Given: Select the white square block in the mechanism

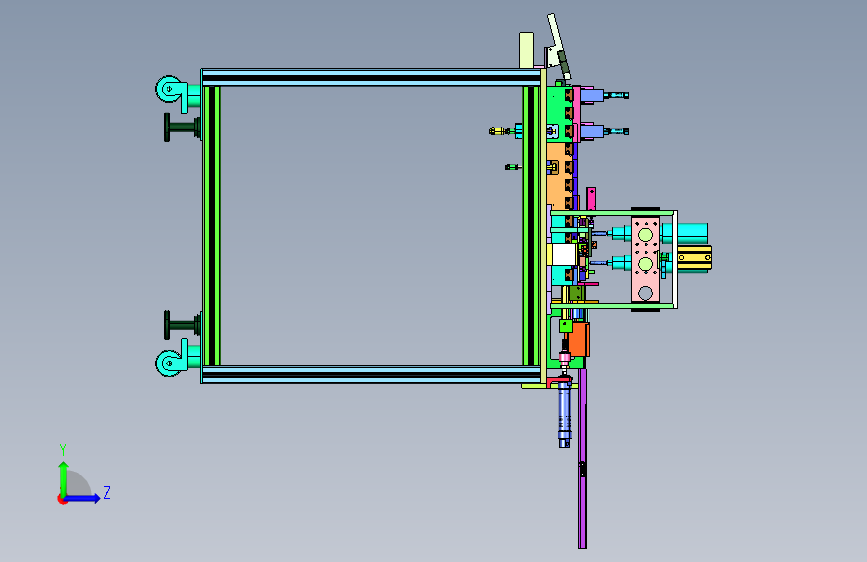Looking at the screenshot, I should (x=564, y=255).
